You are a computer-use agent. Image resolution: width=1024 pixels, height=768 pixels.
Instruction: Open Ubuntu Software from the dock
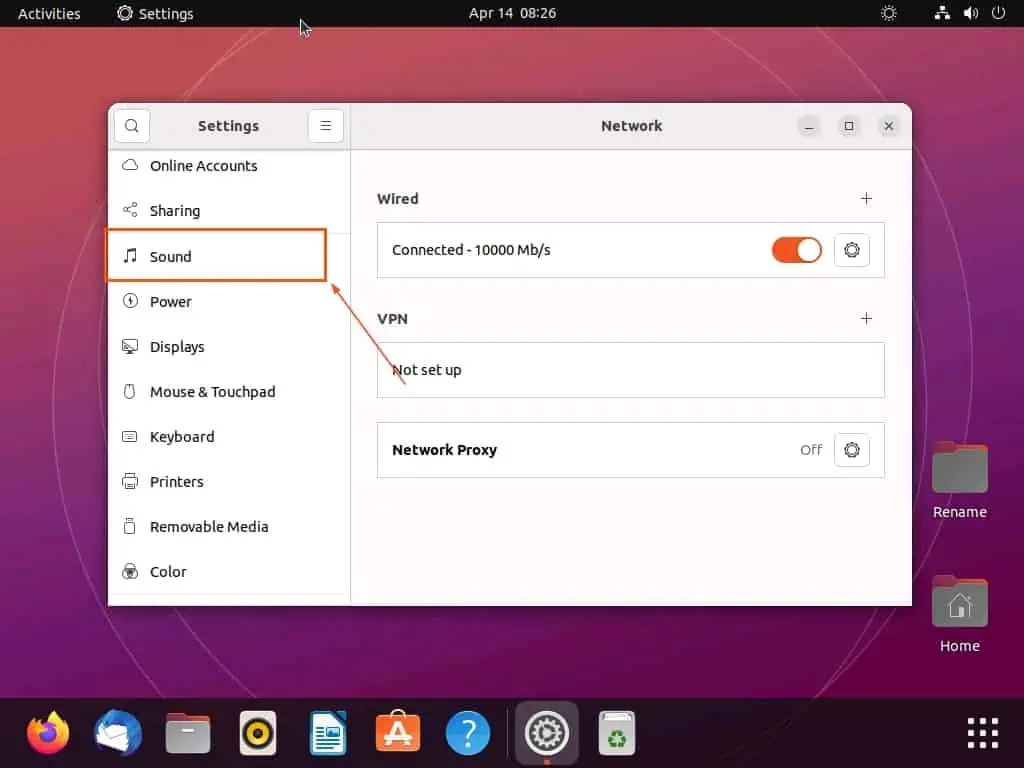tap(397, 733)
